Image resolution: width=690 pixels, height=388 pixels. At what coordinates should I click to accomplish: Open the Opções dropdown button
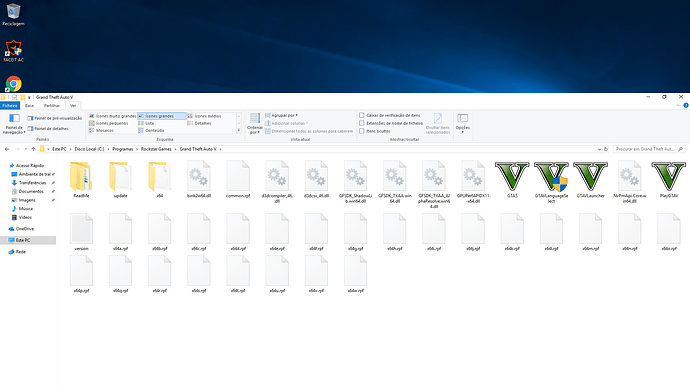point(462,124)
